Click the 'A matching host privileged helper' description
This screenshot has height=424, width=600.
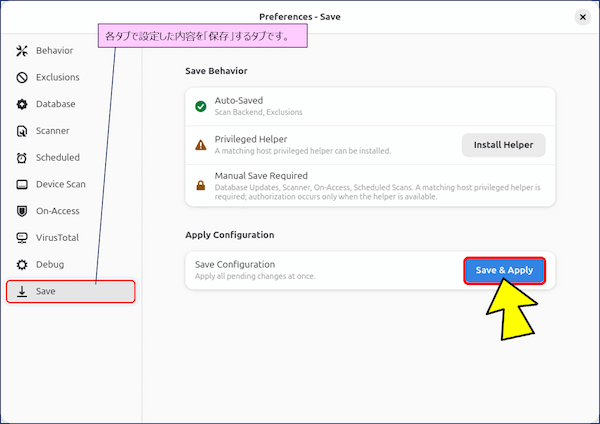303,151
